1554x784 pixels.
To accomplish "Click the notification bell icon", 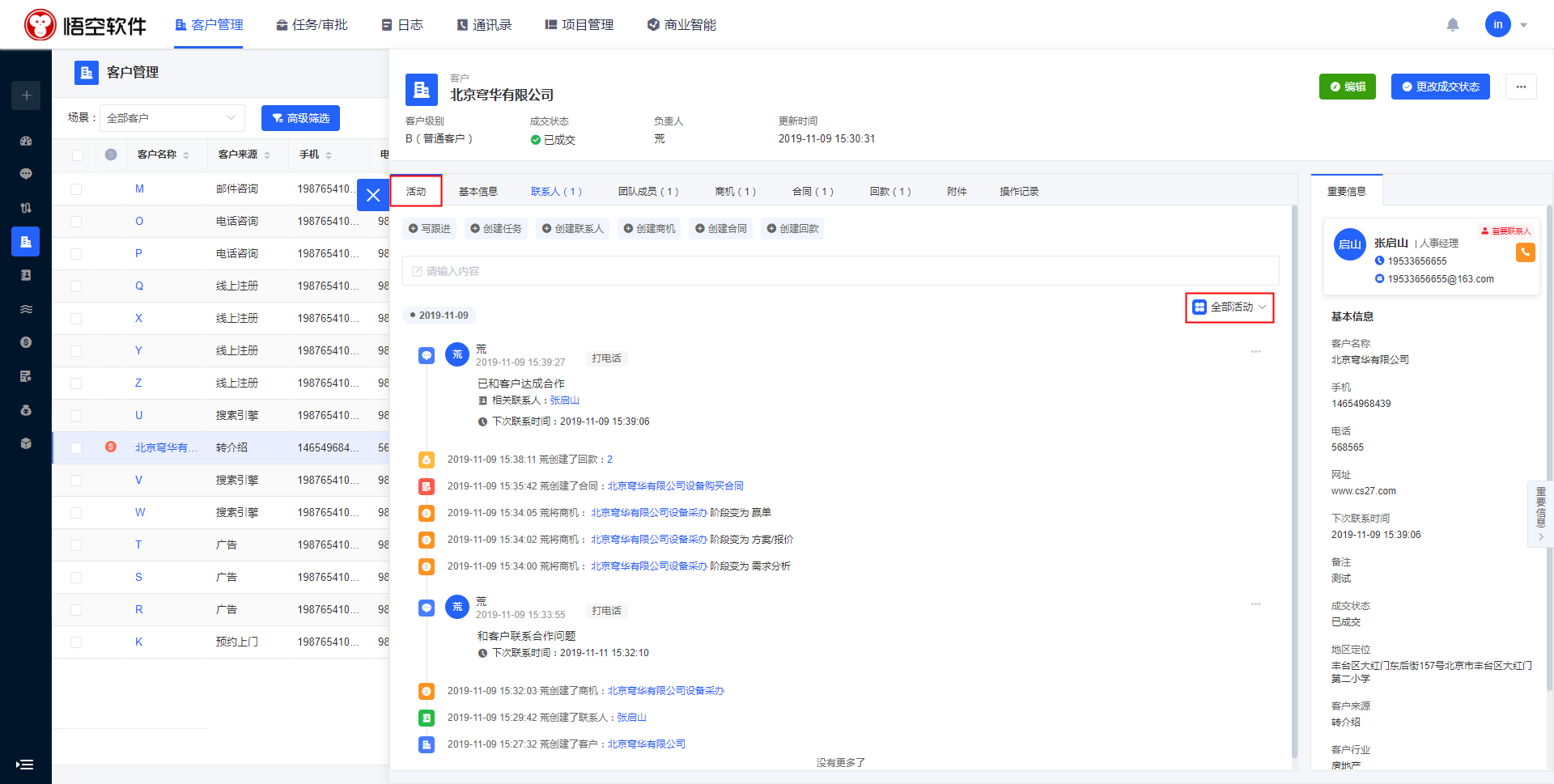I will tap(1453, 24).
